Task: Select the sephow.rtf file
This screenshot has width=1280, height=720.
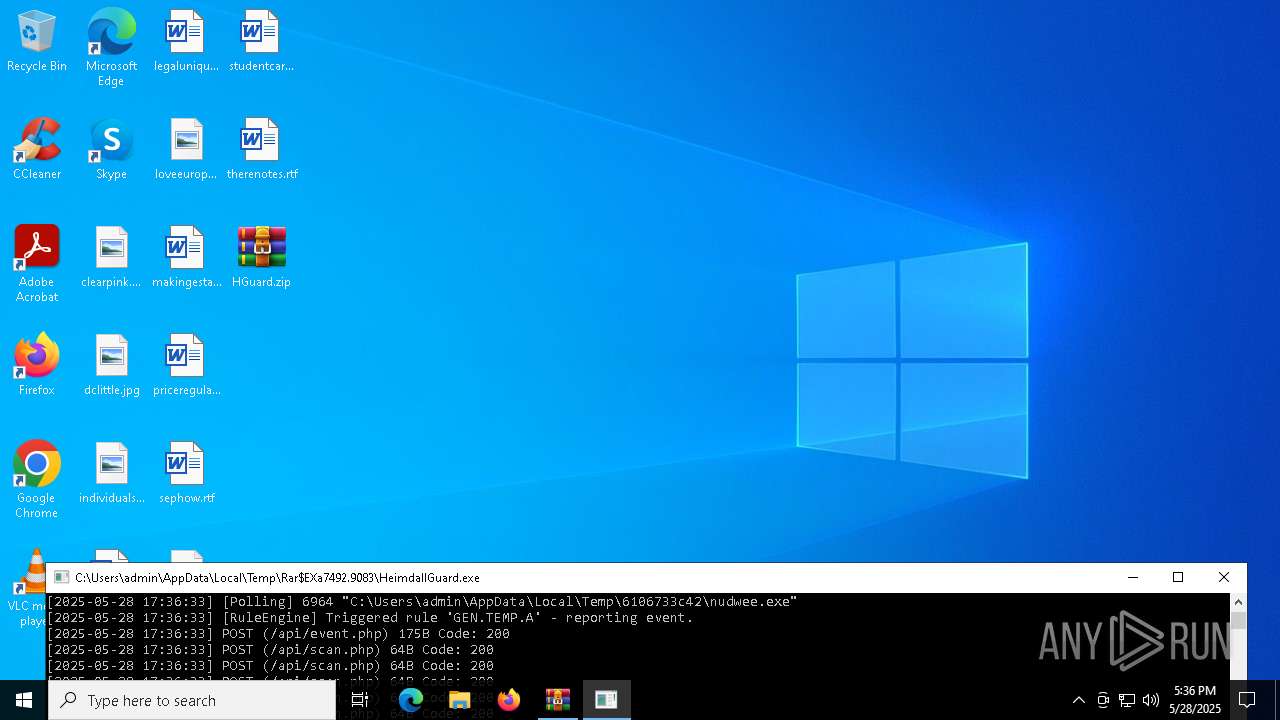Action: [x=186, y=474]
